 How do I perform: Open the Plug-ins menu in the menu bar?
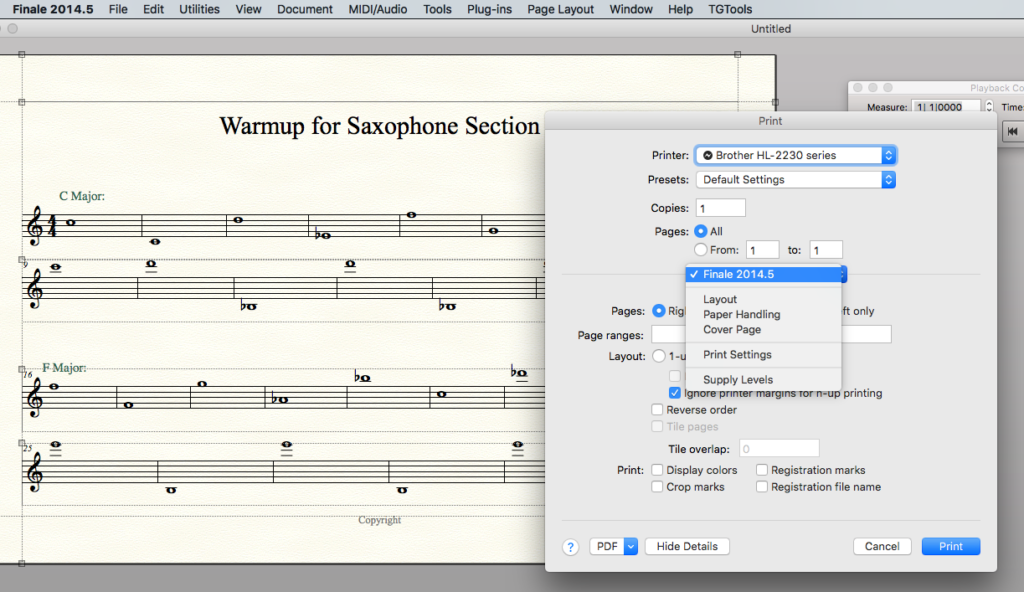(x=489, y=9)
